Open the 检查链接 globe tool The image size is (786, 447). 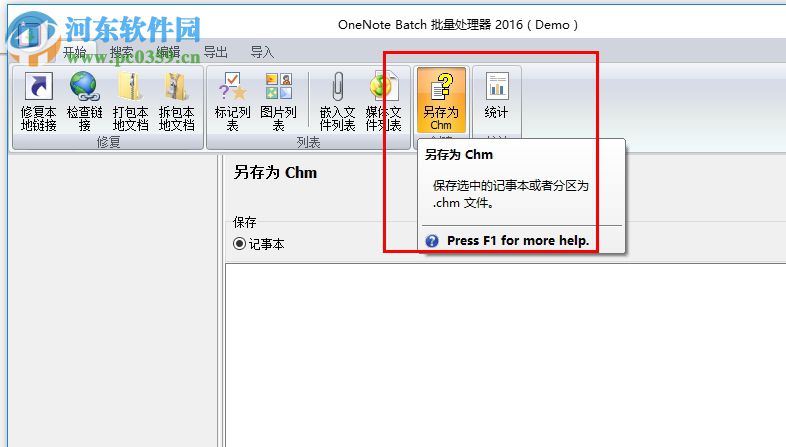click(x=84, y=101)
